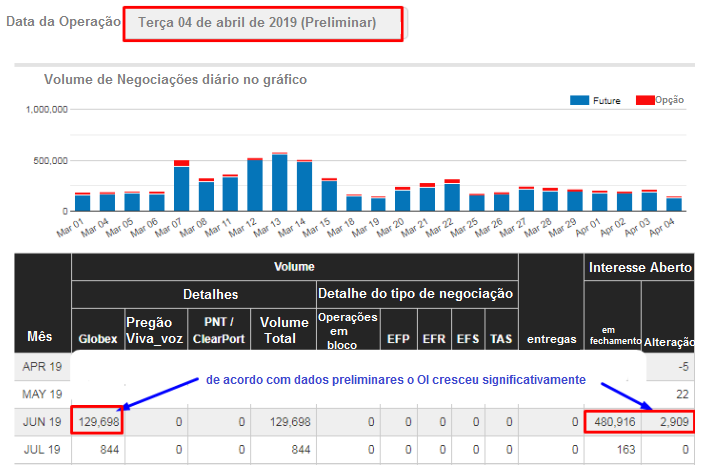Click the TAS column header
The image size is (711, 473).
pos(500,339)
